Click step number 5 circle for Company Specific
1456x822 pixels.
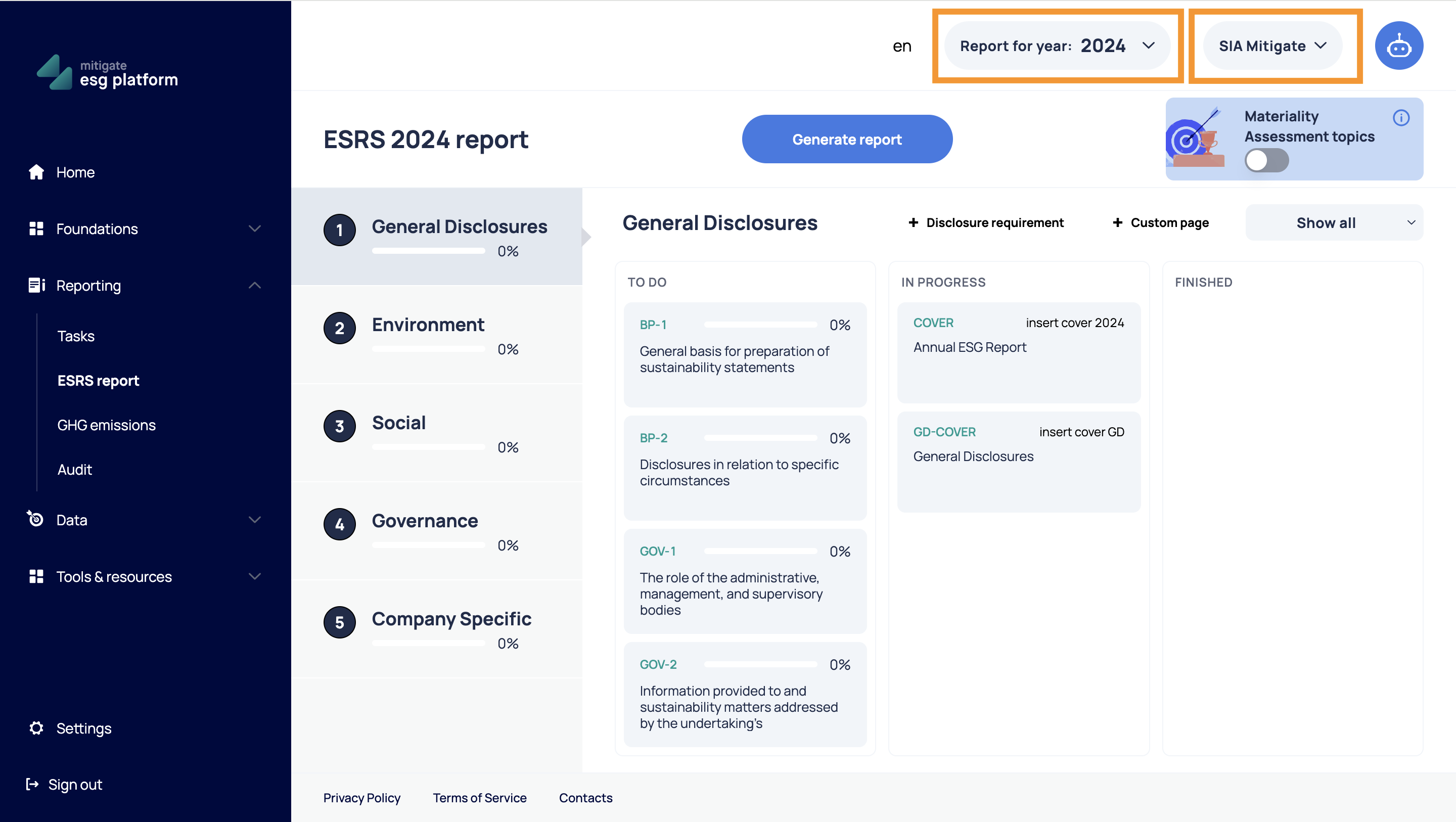tap(339, 622)
